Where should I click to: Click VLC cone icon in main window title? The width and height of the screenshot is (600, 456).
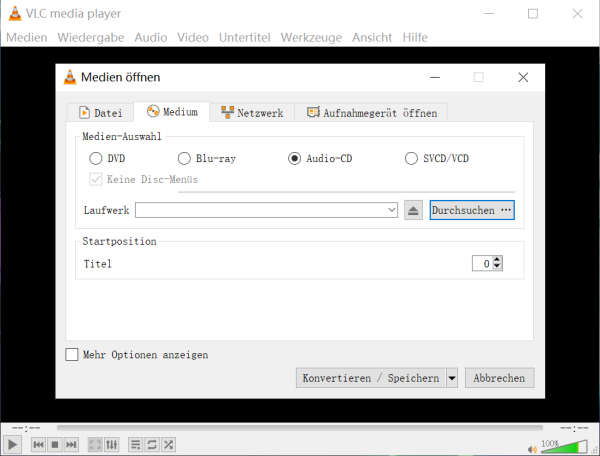tap(15, 13)
